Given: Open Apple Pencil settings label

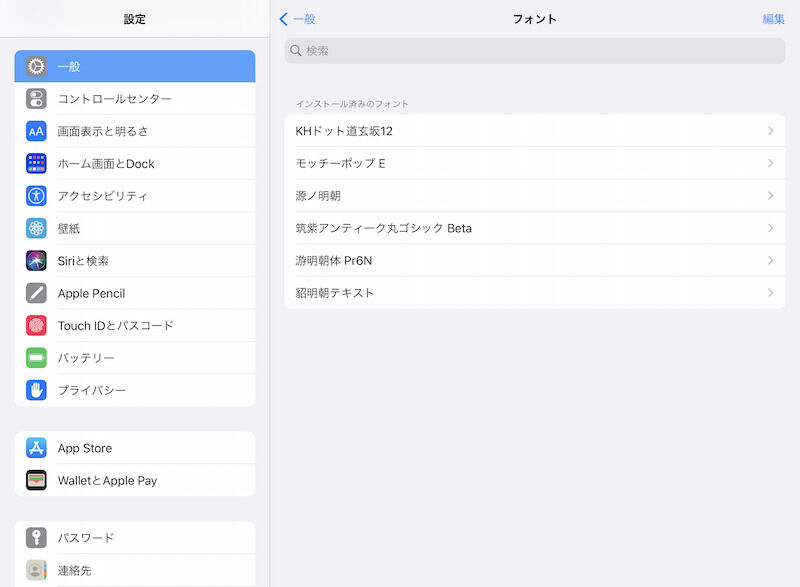Looking at the screenshot, I should click(91, 293).
